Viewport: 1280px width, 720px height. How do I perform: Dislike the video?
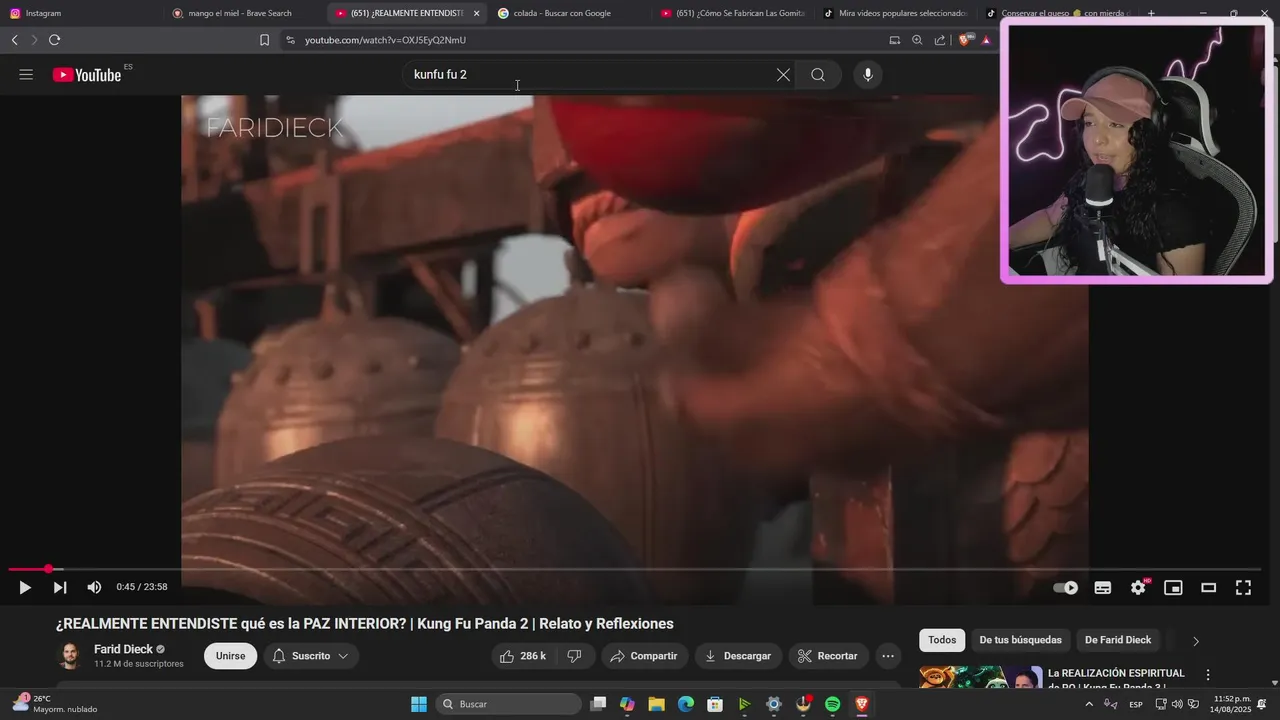pos(574,656)
